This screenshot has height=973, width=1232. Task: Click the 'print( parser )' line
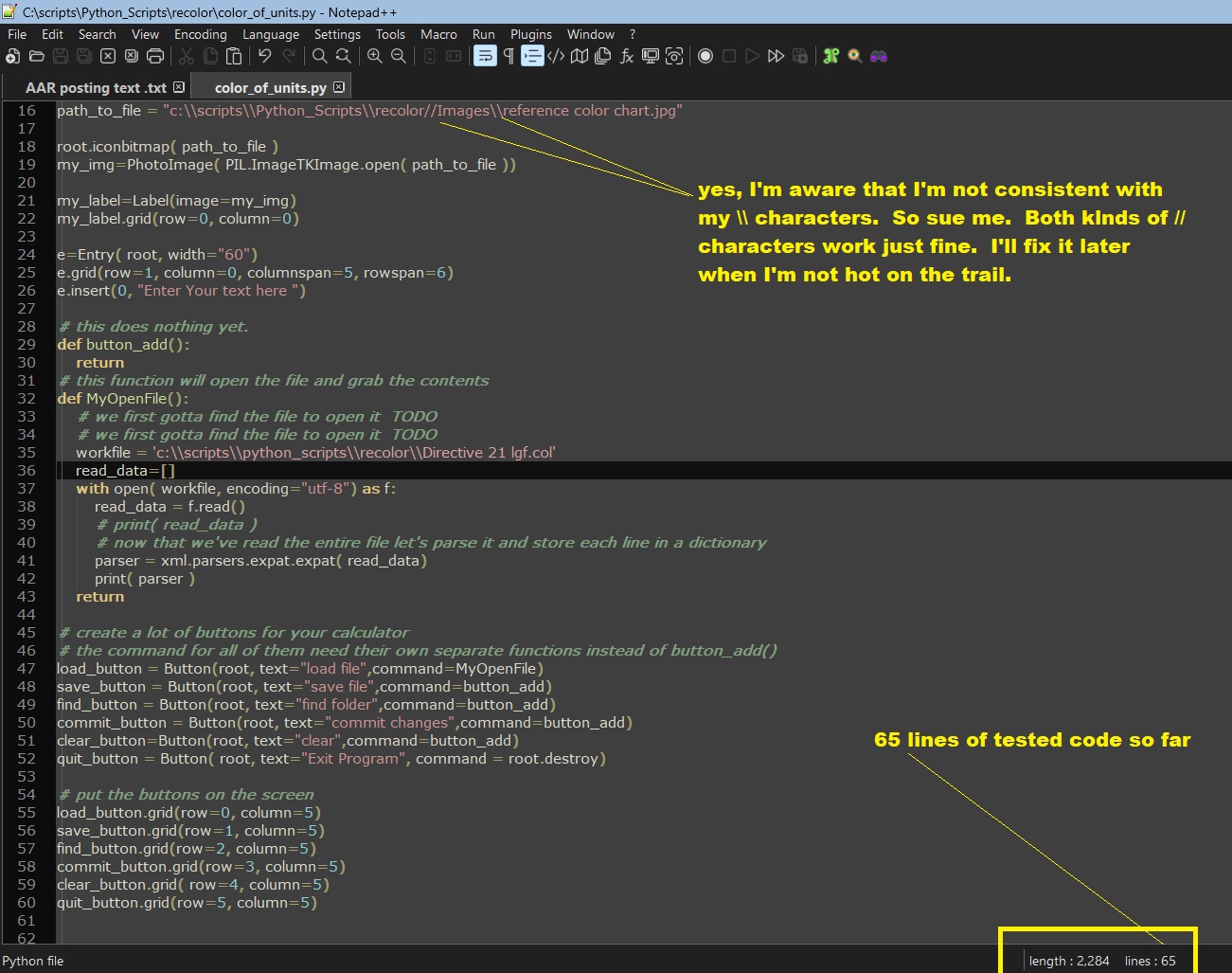pyautogui.click(x=145, y=579)
